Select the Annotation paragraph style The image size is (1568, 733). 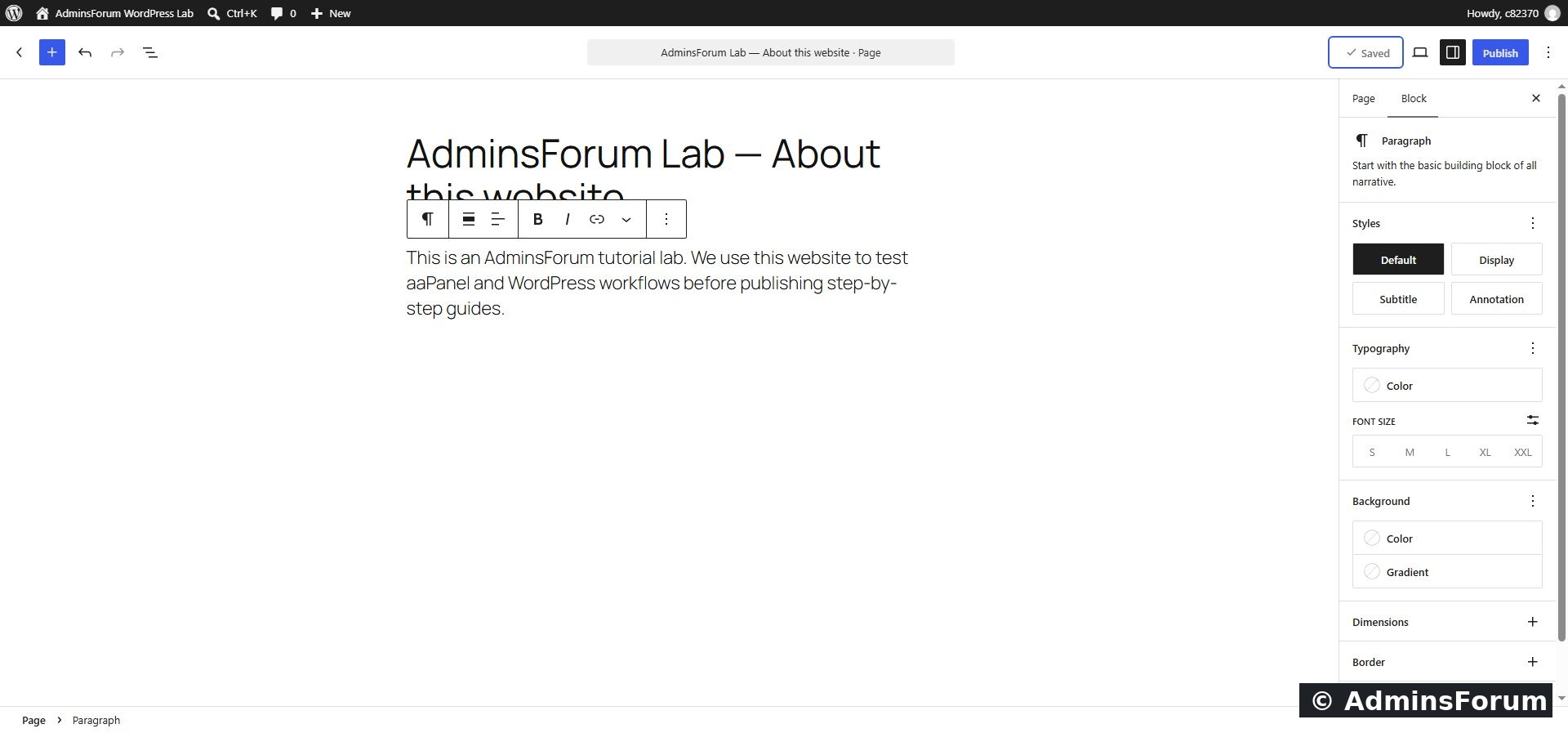tap(1496, 299)
